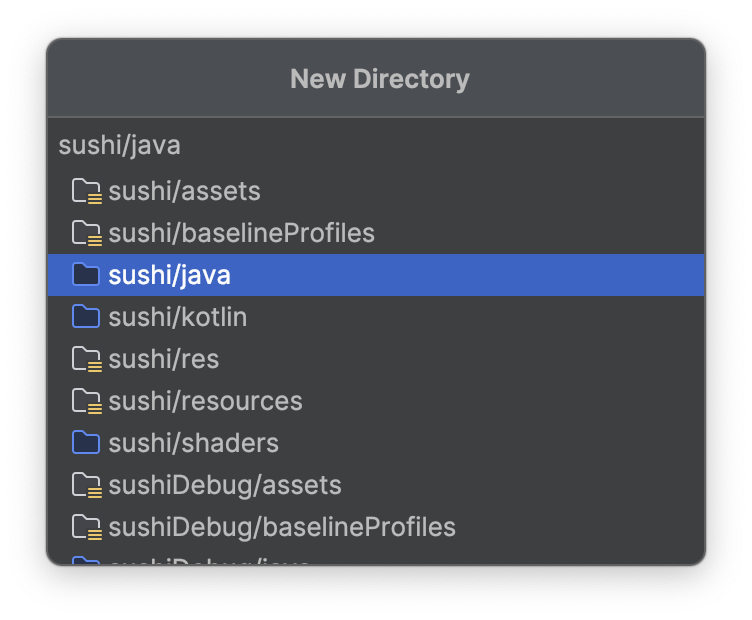
Task: Click the sushi/shaders folder icon
Action: [87, 443]
